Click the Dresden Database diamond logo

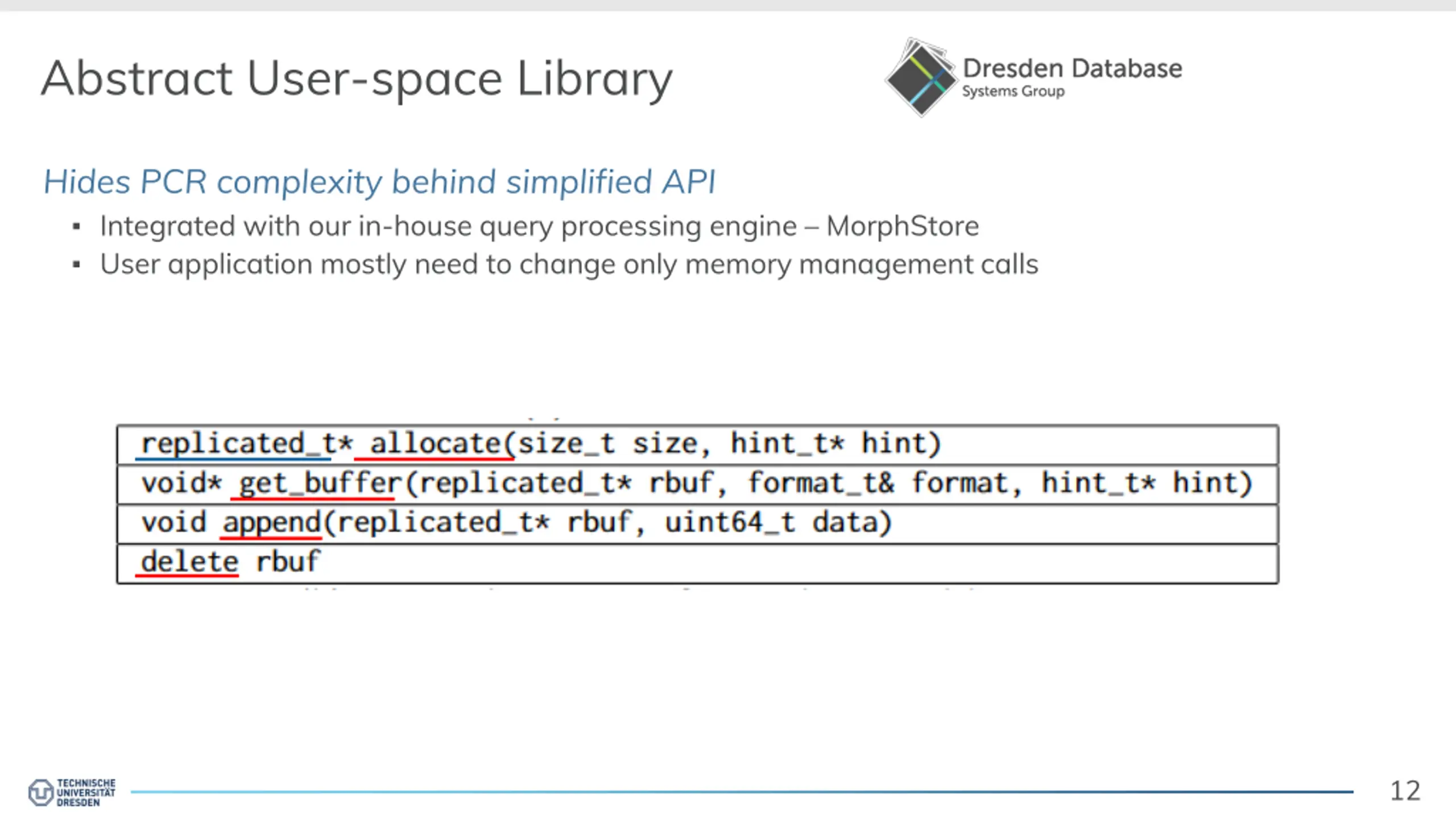921,77
